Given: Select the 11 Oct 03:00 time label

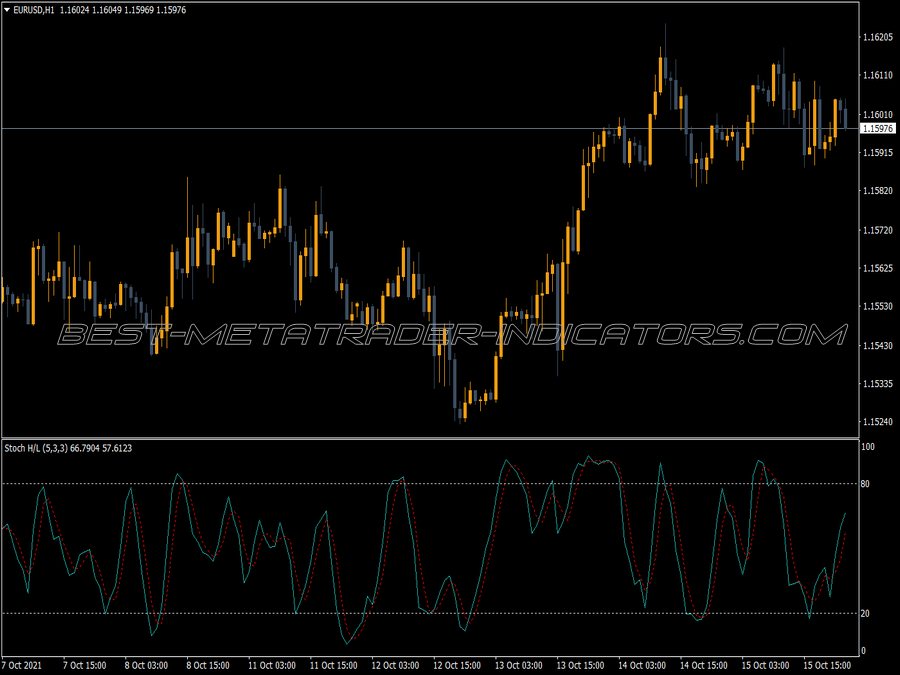Looking at the screenshot, I should (x=272, y=666).
